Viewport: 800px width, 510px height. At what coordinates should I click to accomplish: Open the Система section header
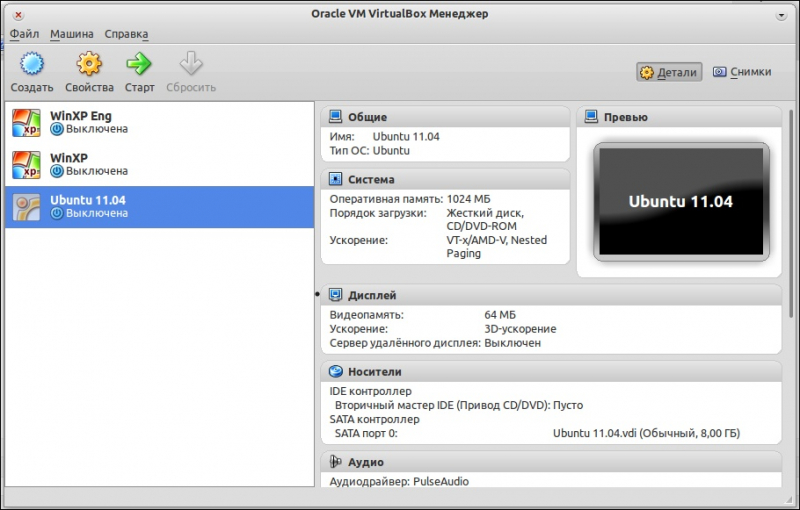(x=370, y=180)
